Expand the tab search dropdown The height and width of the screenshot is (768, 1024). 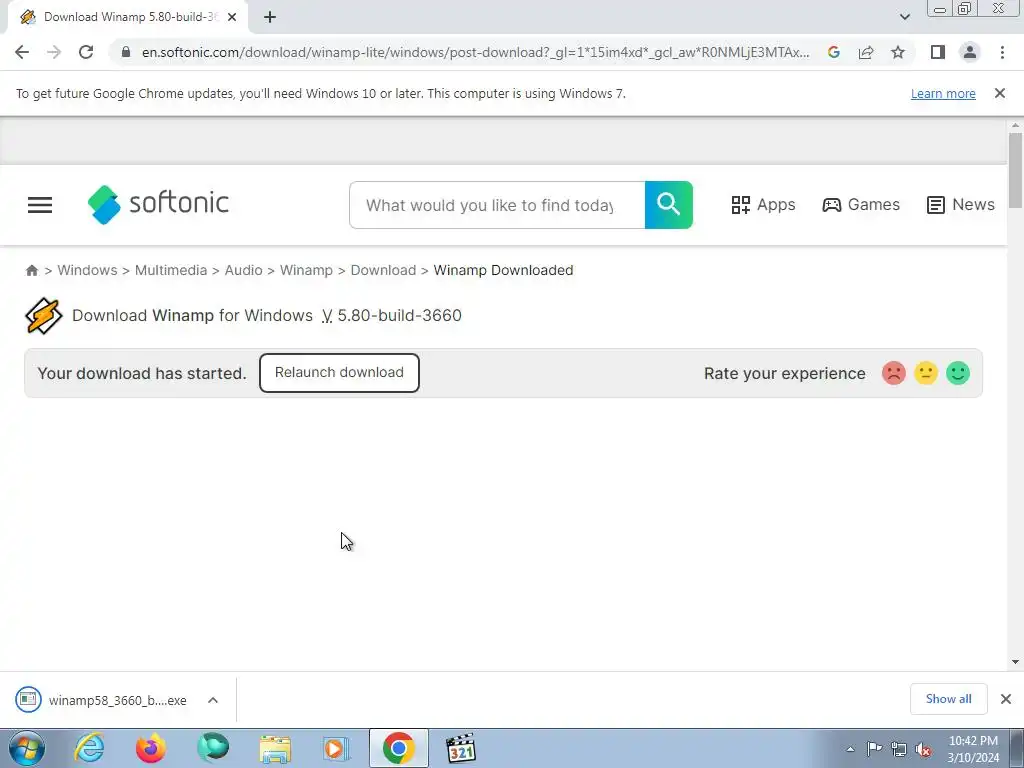[x=904, y=17]
